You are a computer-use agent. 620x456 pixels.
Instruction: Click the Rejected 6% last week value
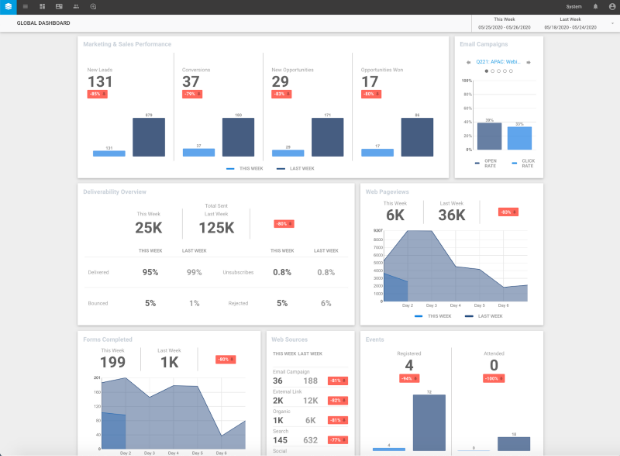[326, 303]
